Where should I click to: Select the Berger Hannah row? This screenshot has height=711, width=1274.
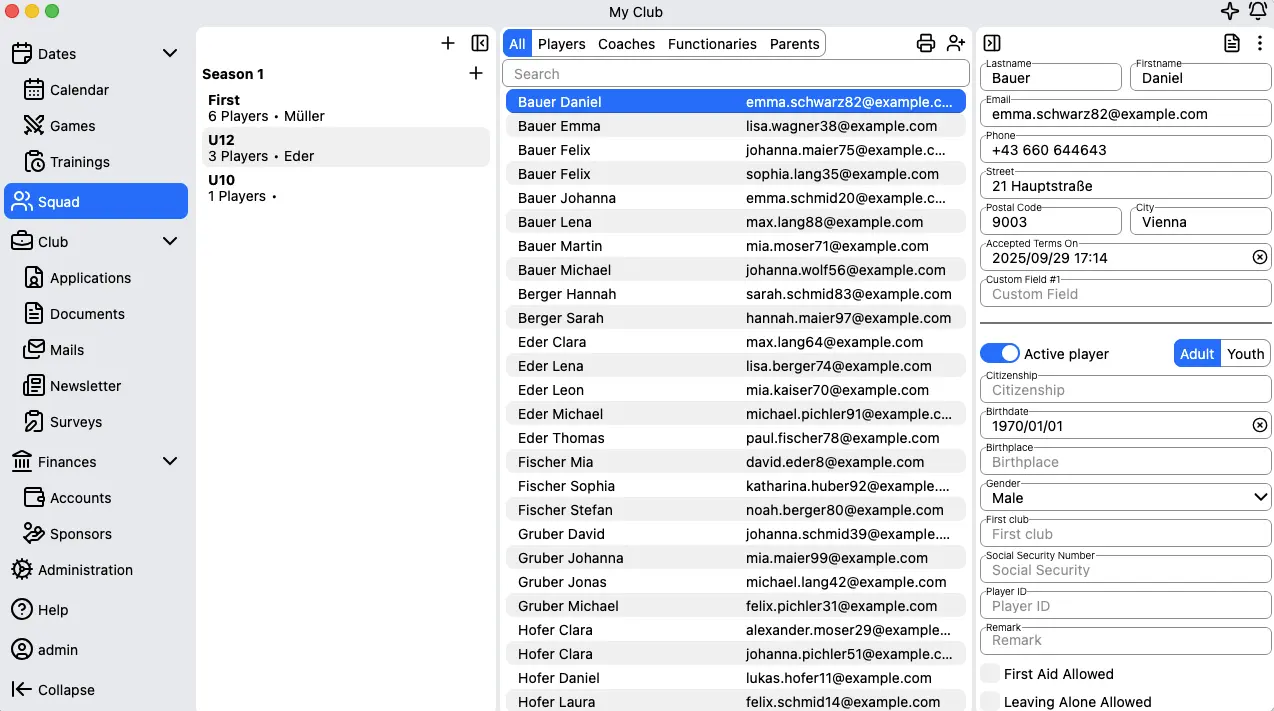736,294
